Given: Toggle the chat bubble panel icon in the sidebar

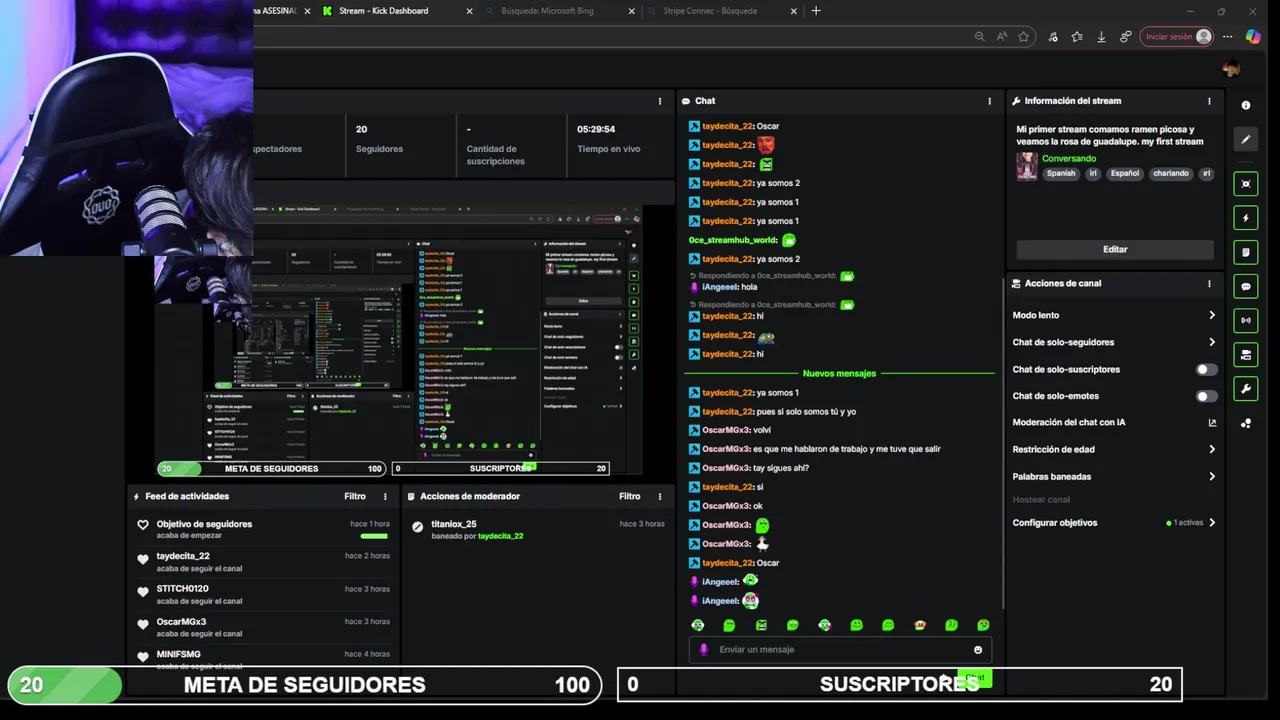Looking at the screenshot, I should 1246,286.
